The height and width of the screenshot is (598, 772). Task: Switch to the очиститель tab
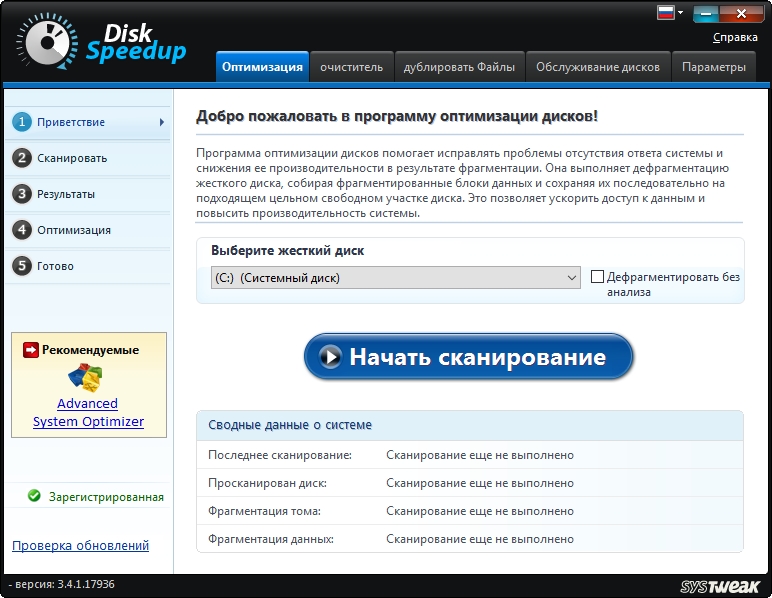(351, 67)
